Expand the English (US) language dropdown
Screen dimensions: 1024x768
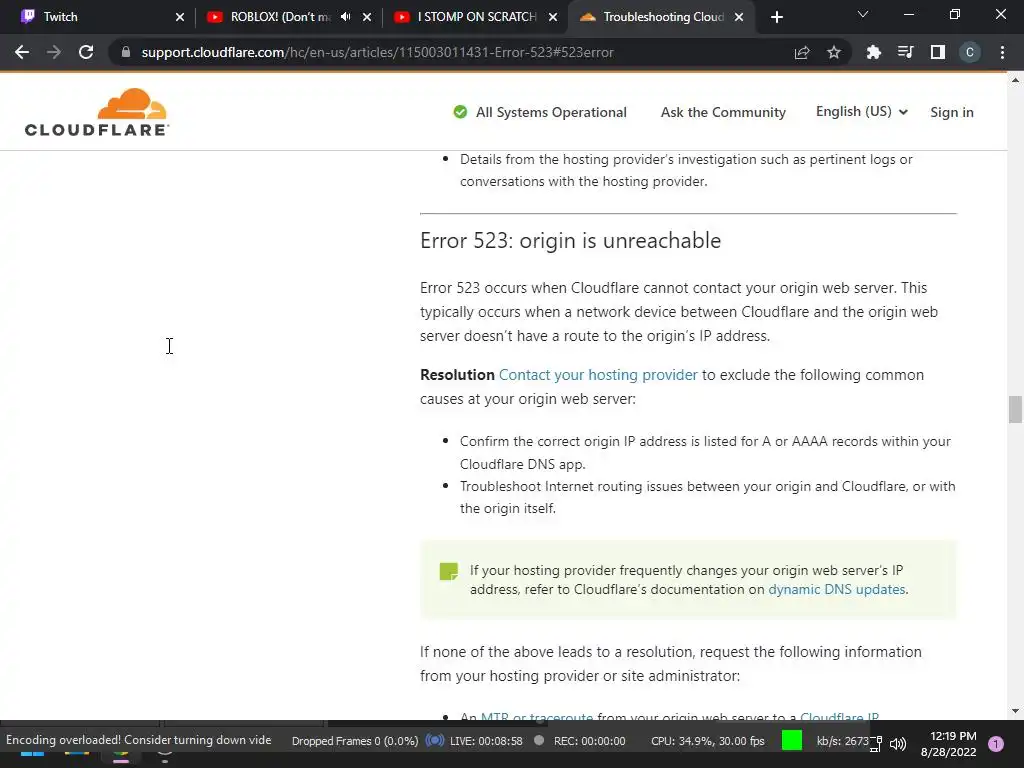tap(861, 112)
